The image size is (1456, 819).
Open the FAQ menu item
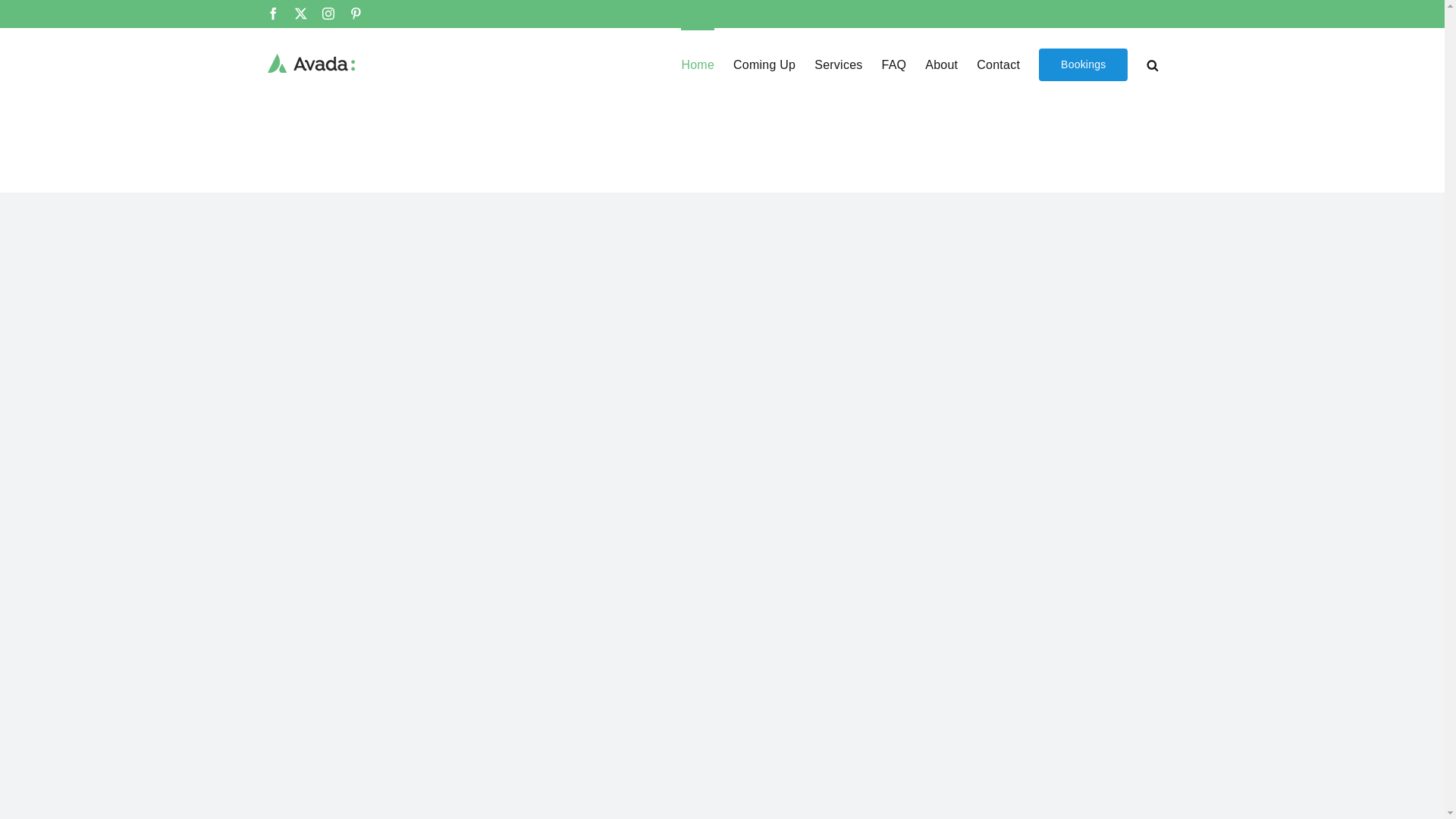[x=893, y=65]
